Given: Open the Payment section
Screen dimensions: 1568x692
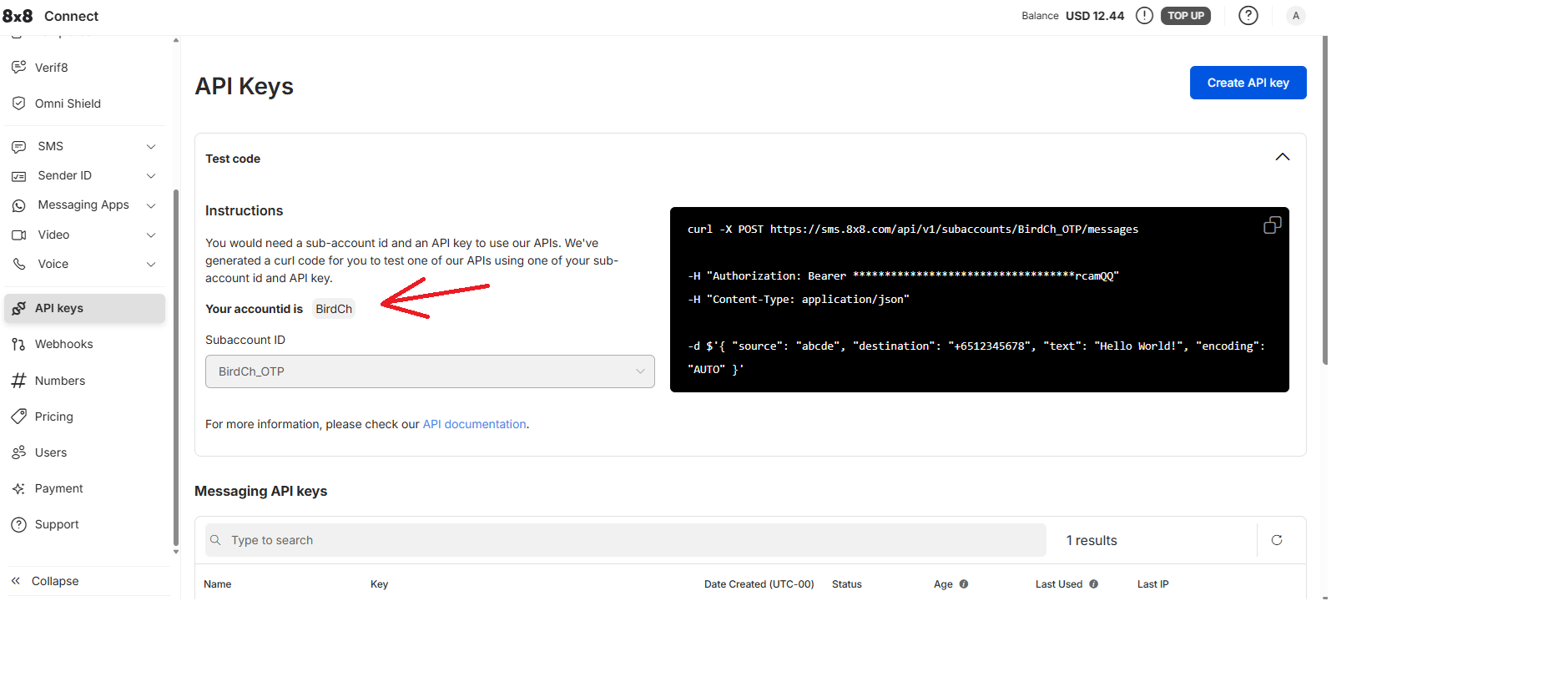Looking at the screenshot, I should (85, 488).
